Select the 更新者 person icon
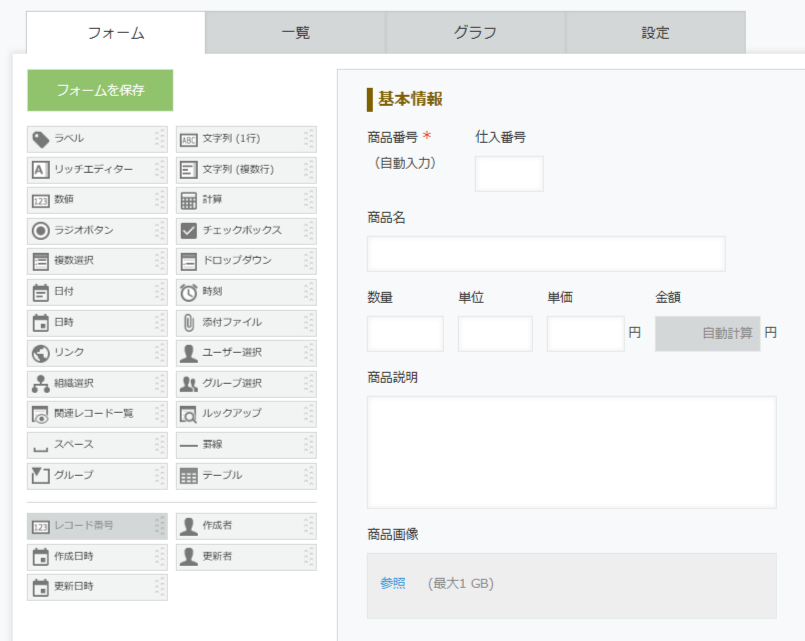 tap(188, 557)
